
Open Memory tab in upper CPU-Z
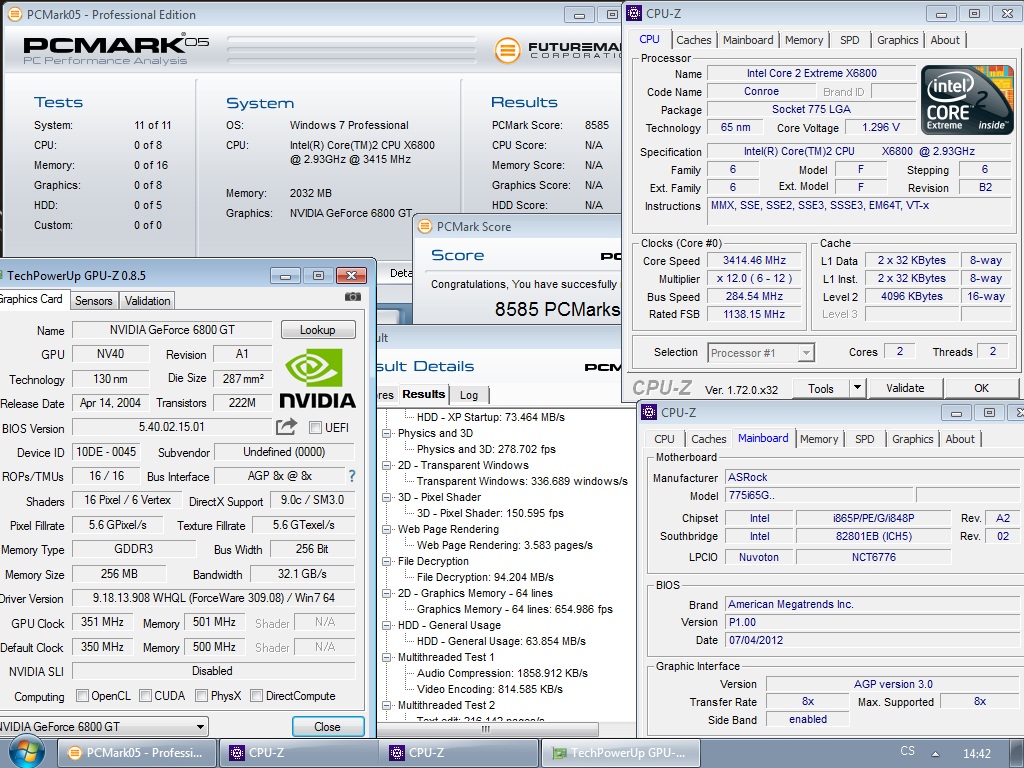803,40
